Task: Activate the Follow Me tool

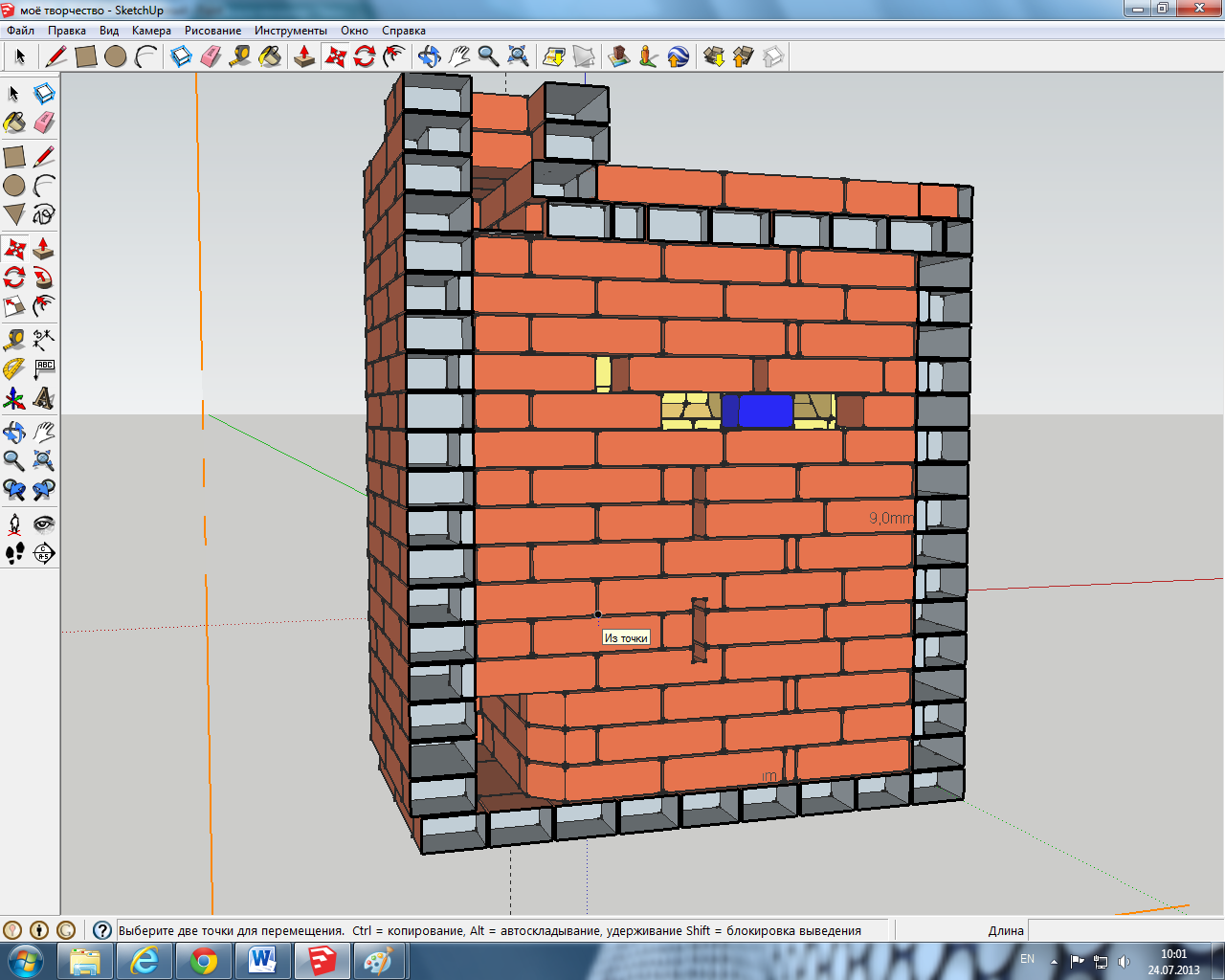Action: (43, 278)
